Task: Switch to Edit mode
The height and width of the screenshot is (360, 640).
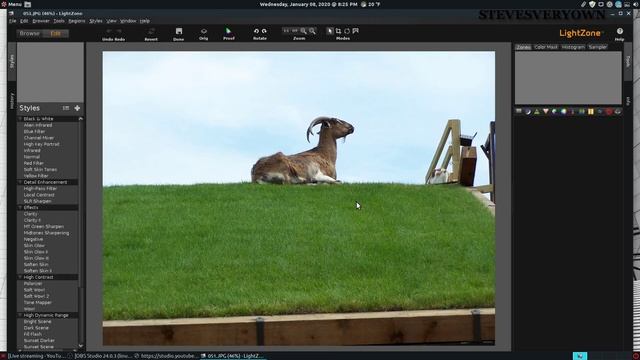Action: [x=56, y=33]
